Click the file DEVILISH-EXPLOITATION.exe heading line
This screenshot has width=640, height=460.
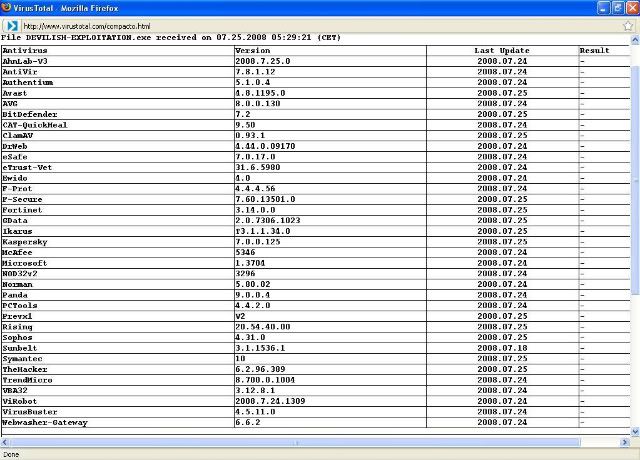tap(171, 38)
